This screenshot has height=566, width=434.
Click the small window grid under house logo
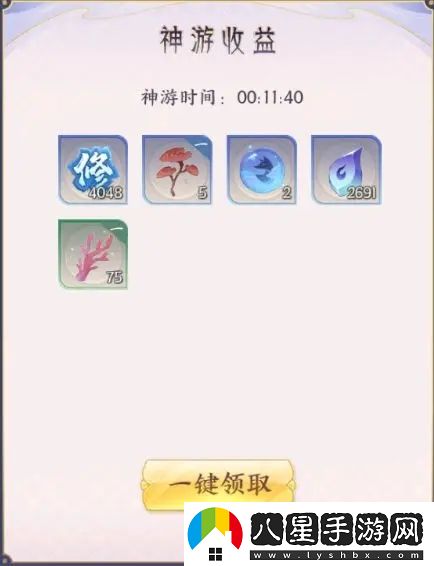[x=216, y=554]
